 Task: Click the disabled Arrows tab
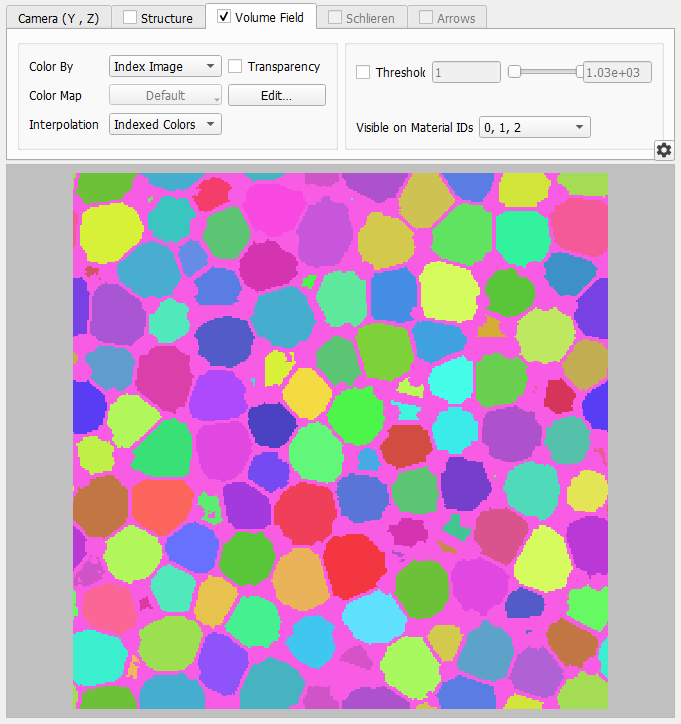[x=447, y=18]
